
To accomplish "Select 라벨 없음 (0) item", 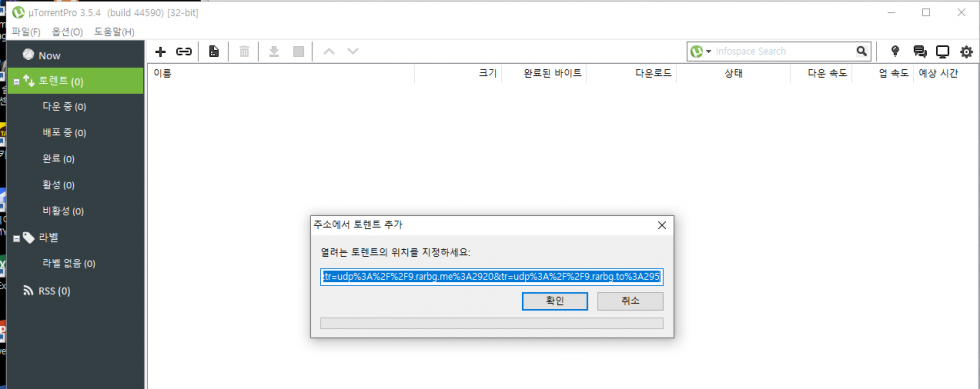I will pos(68,263).
